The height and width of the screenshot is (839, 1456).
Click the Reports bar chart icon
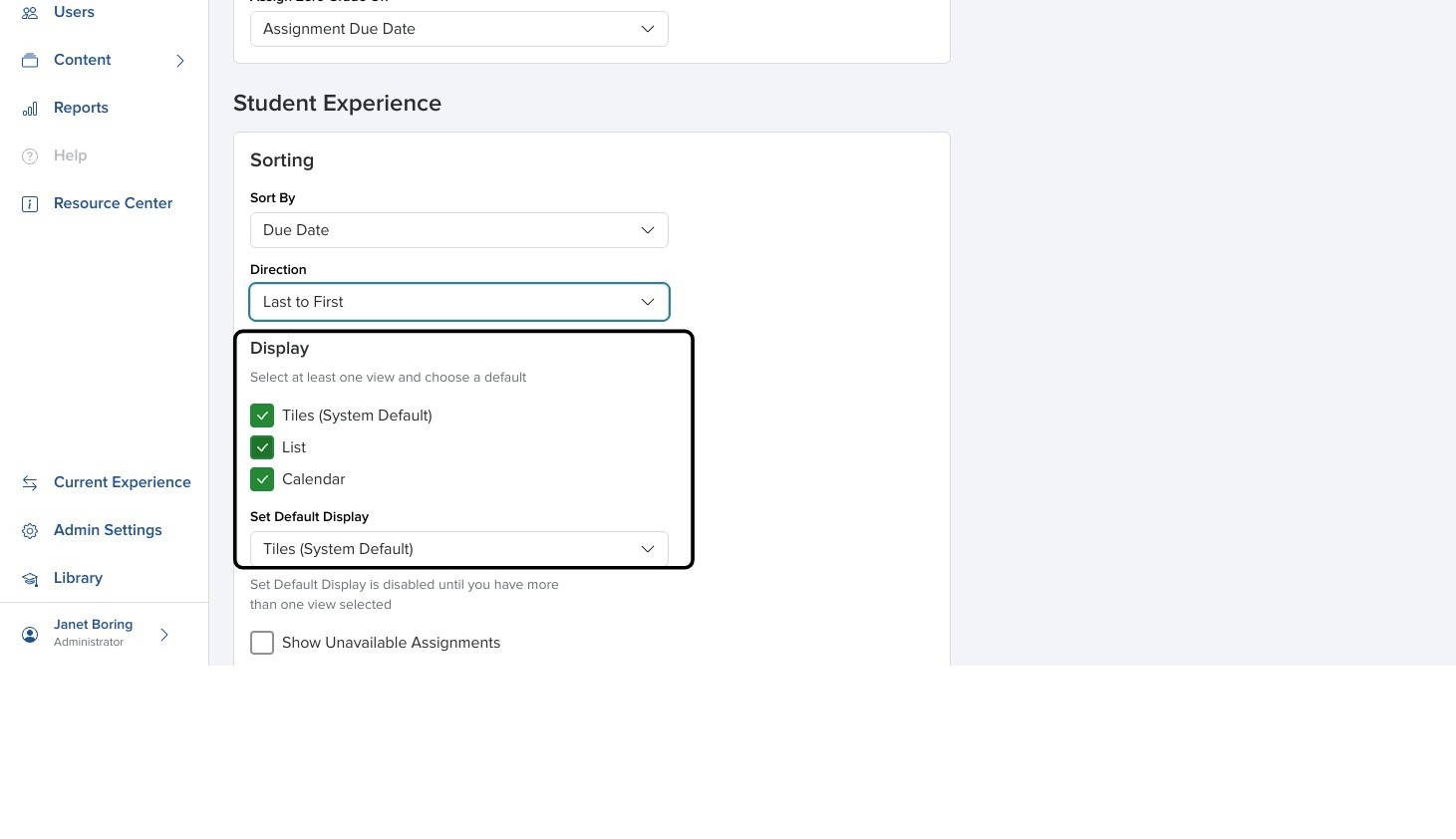[30, 109]
